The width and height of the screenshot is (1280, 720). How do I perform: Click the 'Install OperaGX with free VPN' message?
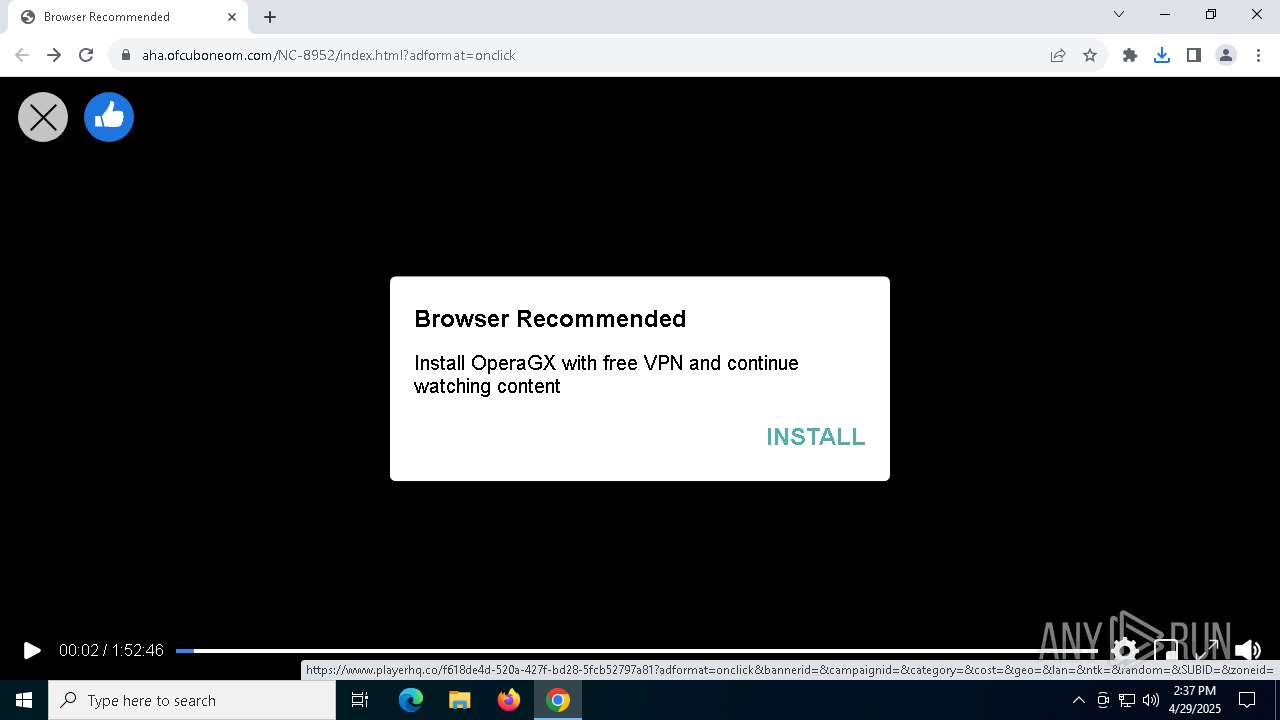606,375
